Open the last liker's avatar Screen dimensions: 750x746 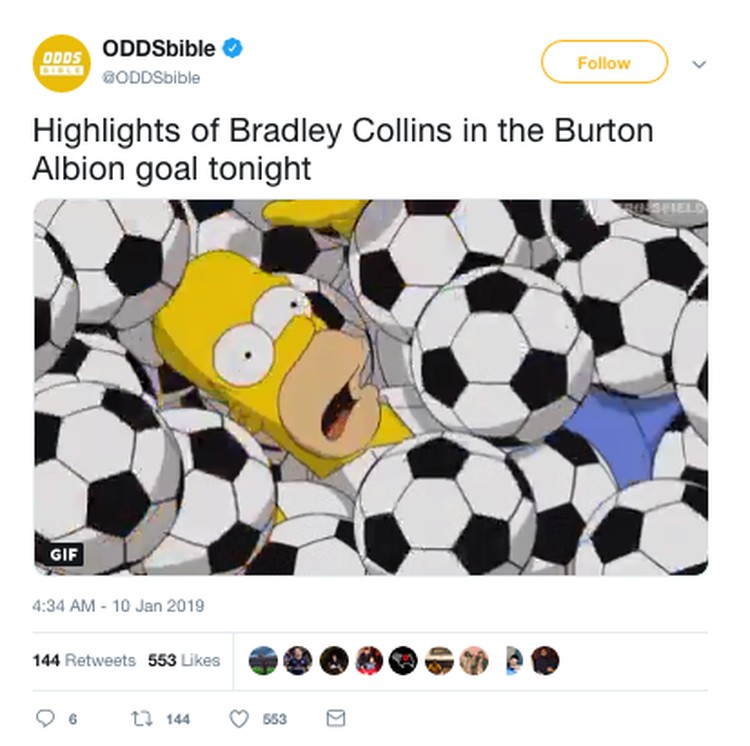[545, 660]
